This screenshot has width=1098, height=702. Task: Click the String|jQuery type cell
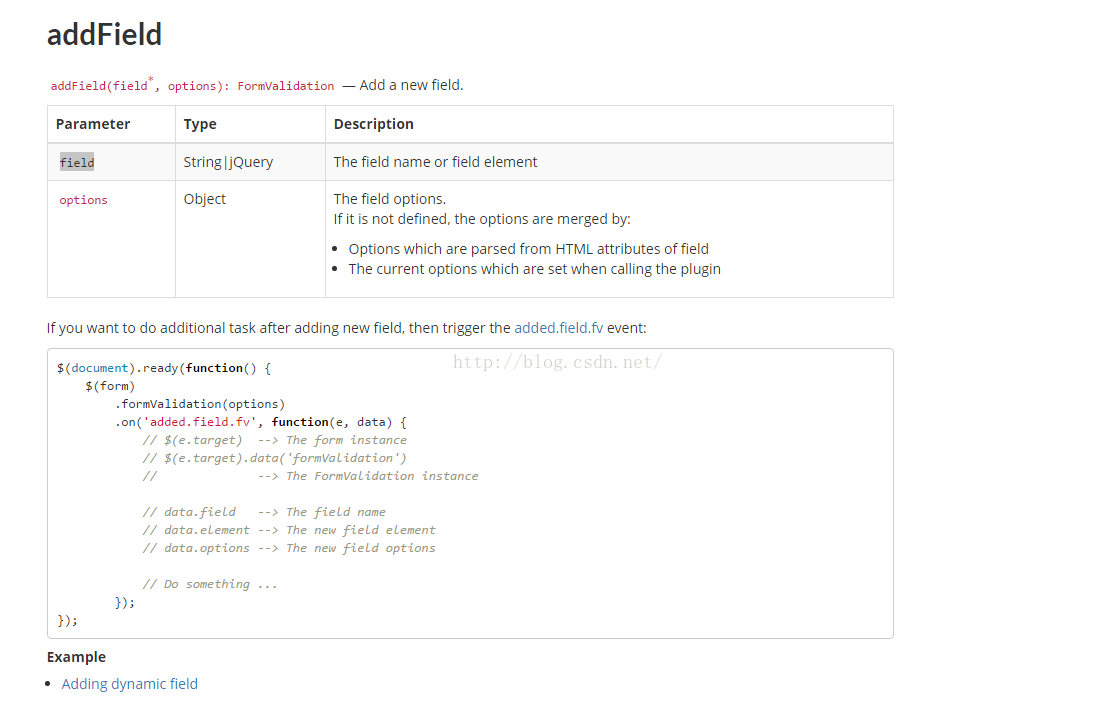coord(228,162)
